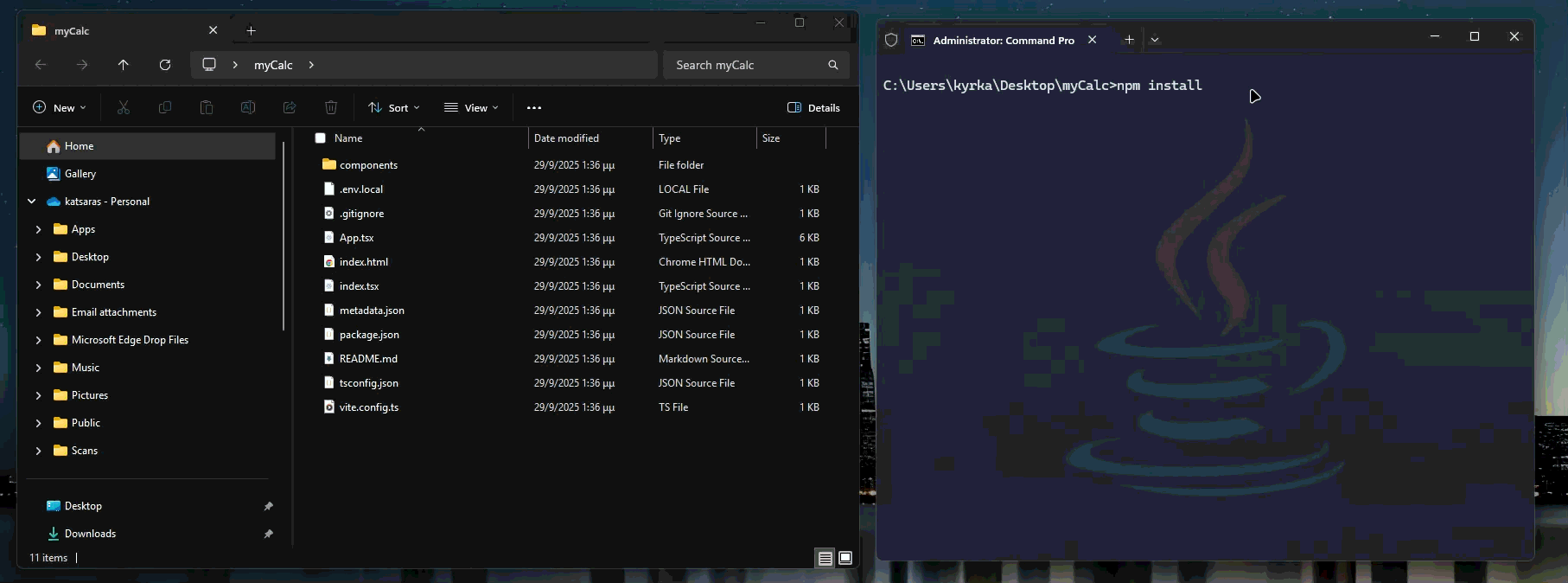
Task: Select the index.html Chrome file icon
Action: click(329, 261)
